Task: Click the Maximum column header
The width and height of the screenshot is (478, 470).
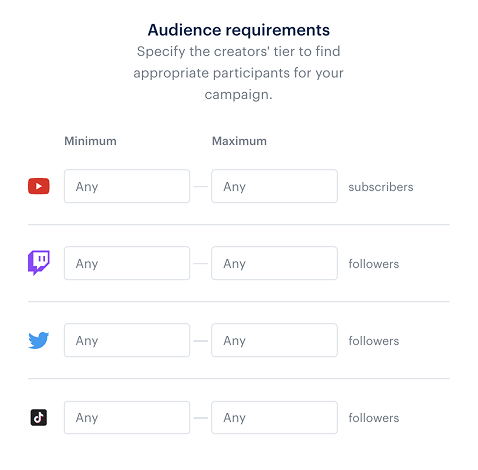Action: (239, 141)
